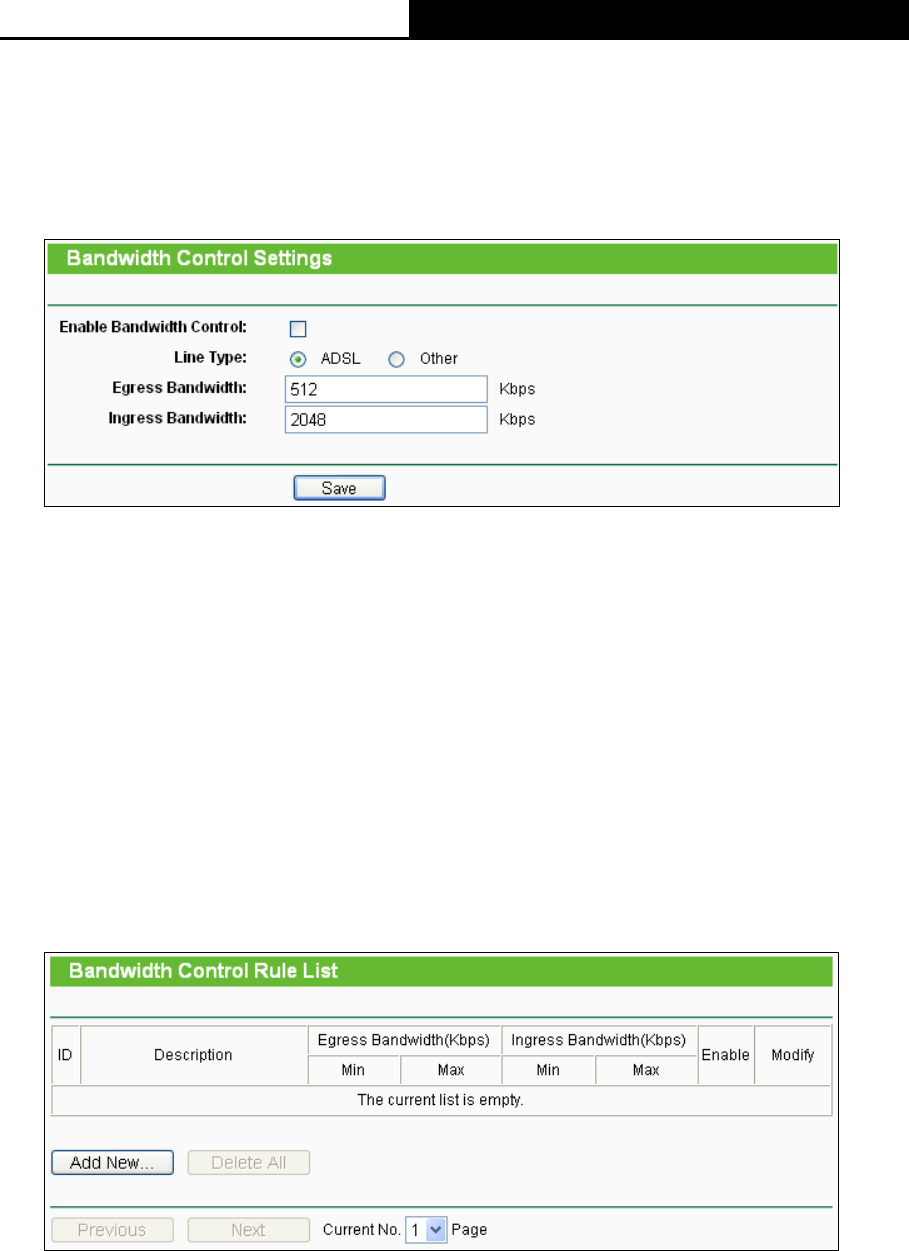Click the Ingress Bandwidth(Kbps) column header
This screenshot has height=1251, width=909.
598,1040
